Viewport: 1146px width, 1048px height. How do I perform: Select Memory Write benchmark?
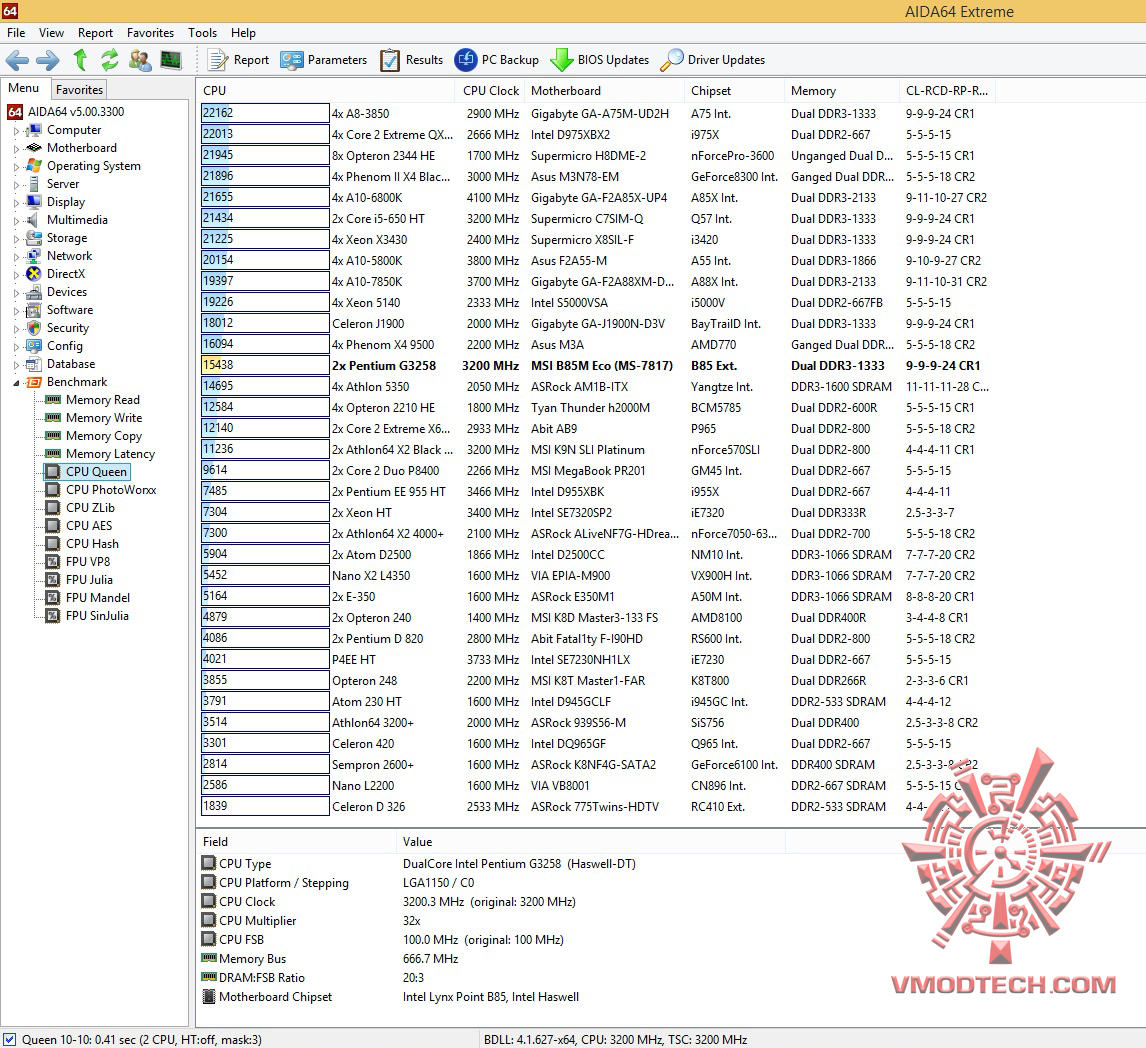point(104,418)
